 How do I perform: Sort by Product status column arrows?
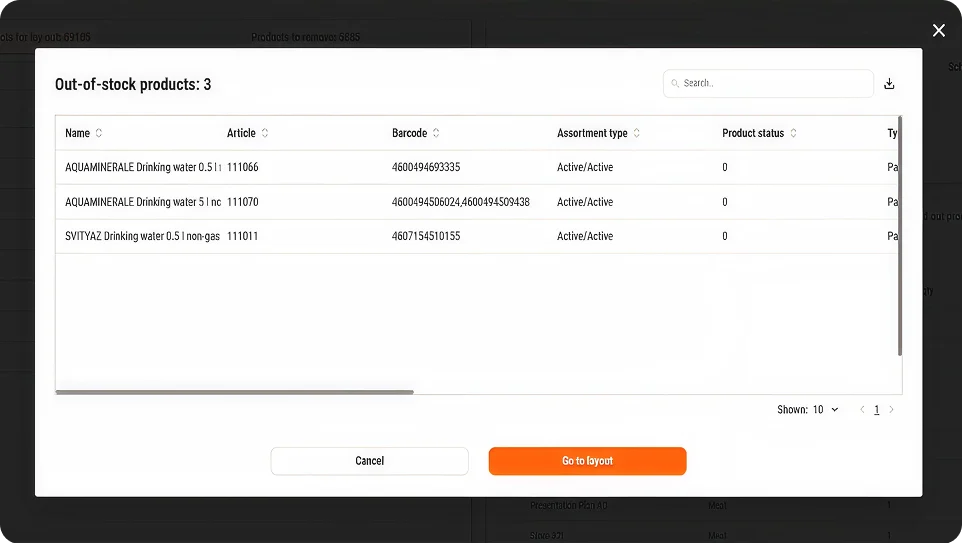point(793,133)
